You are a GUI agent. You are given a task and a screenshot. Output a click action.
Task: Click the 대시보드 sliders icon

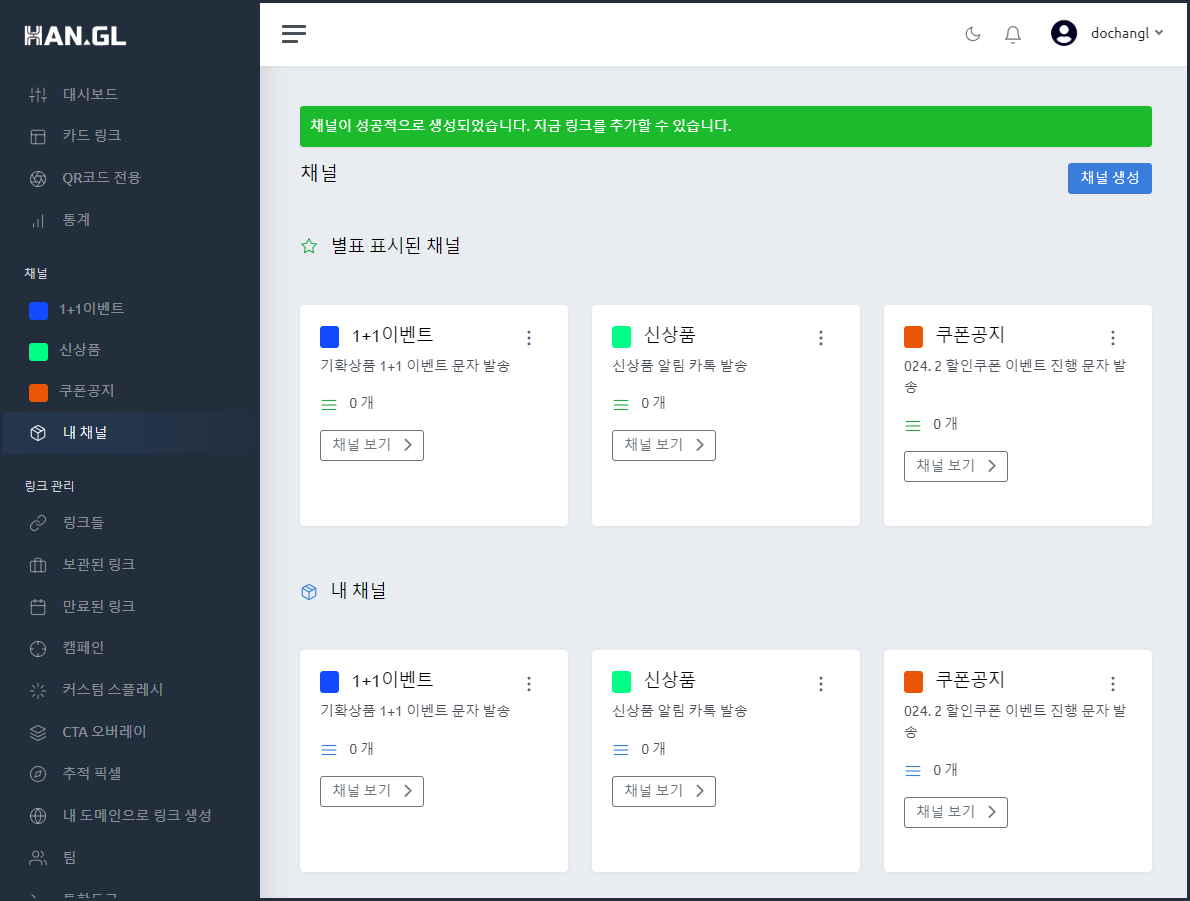[38, 95]
